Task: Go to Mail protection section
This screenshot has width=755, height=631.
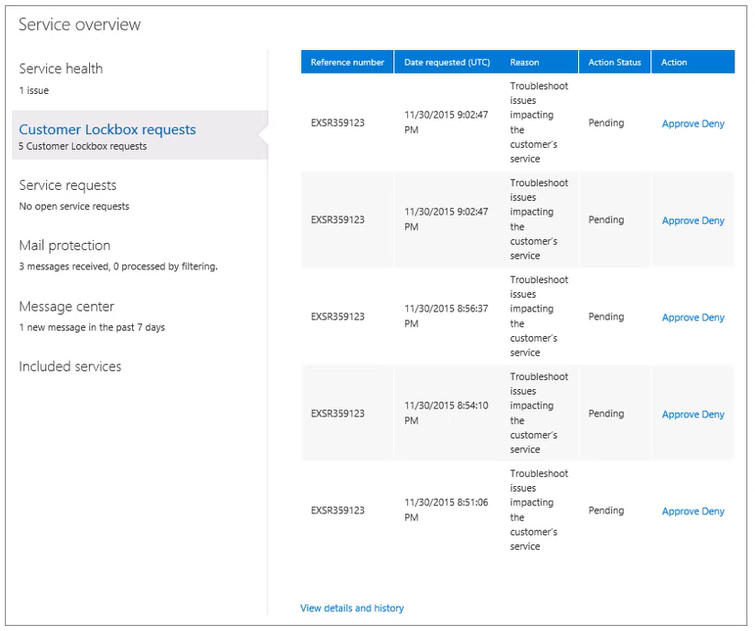Action: click(x=65, y=246)
